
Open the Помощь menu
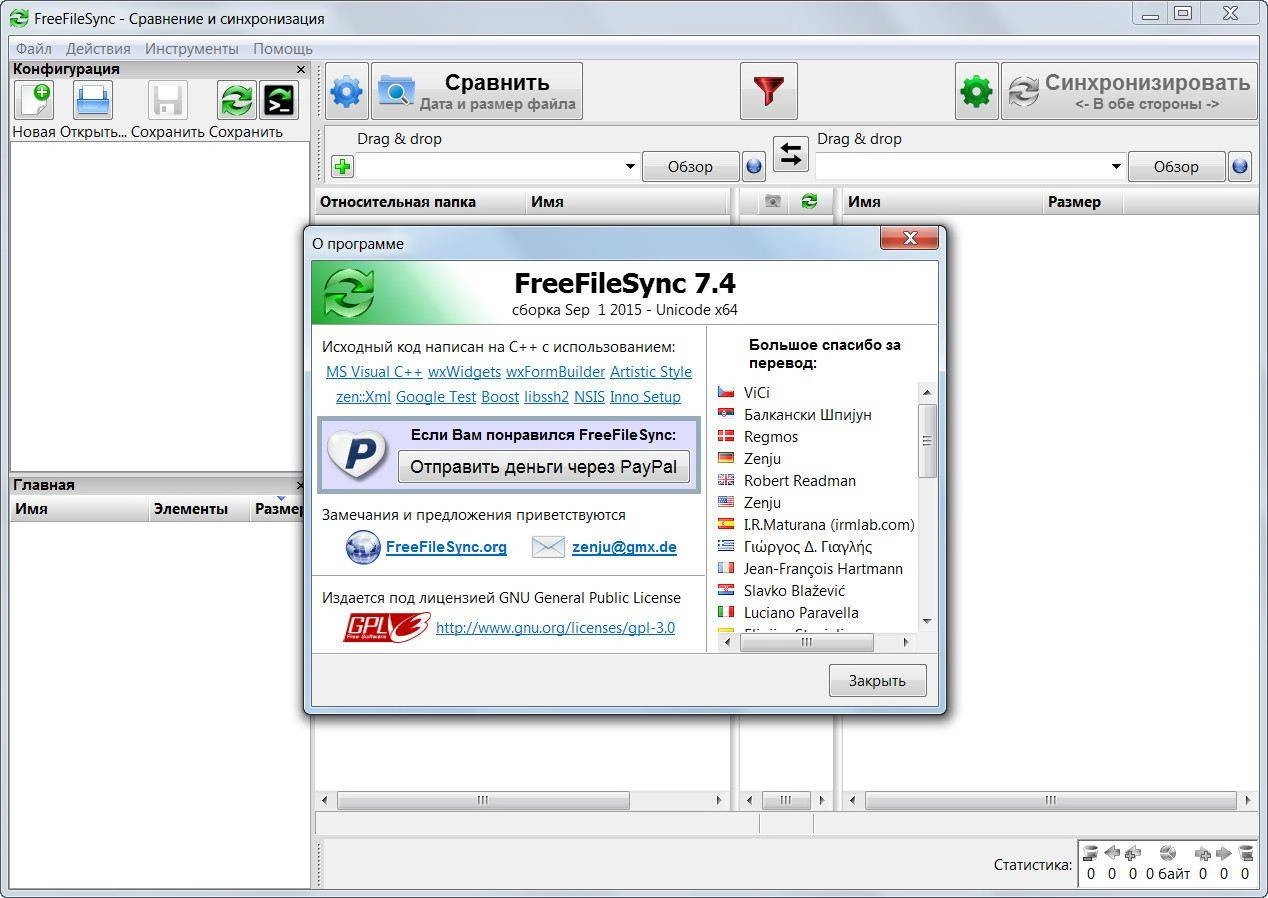click(283, 48)
